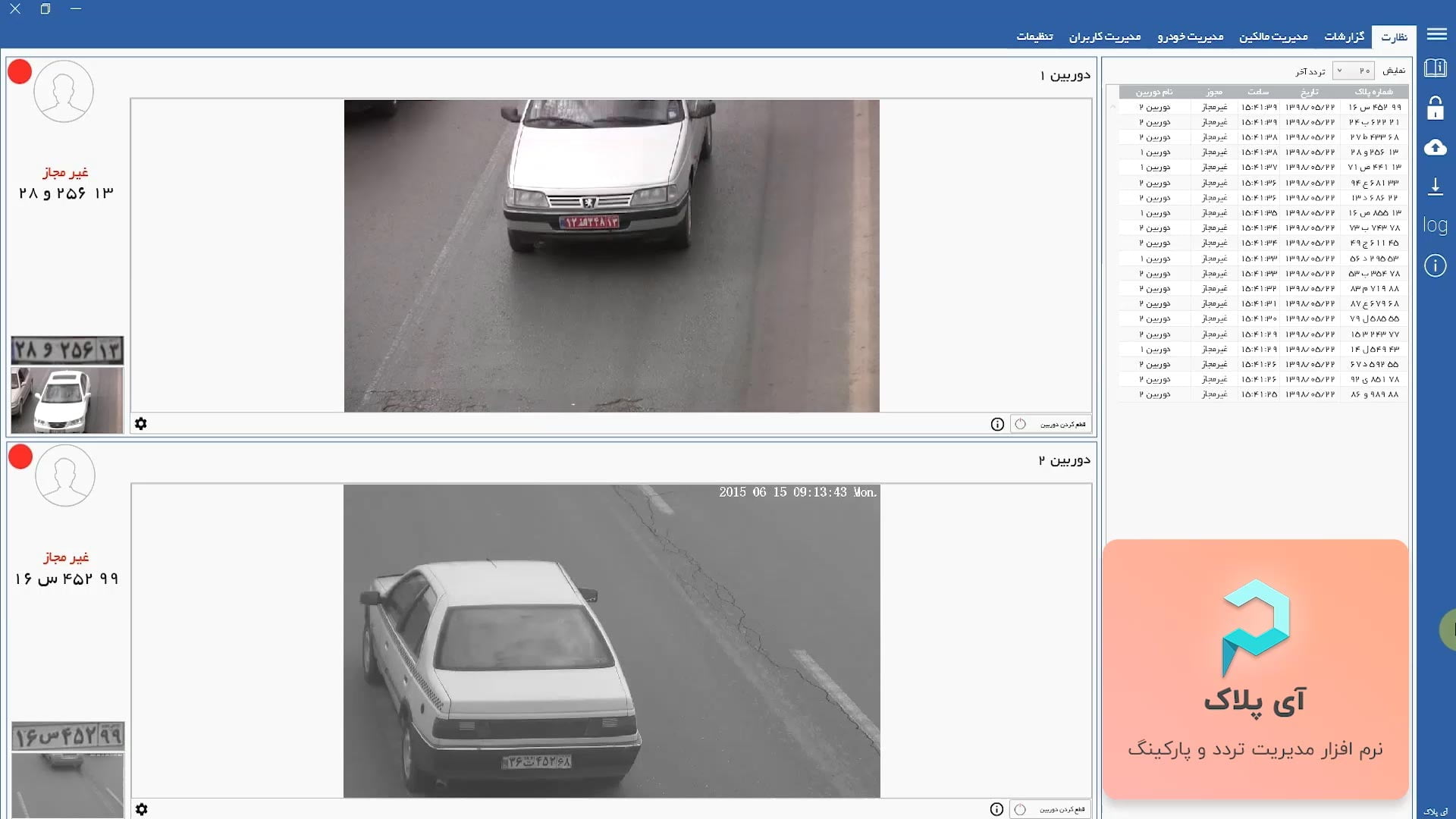Click the padlock lock icon

point(1436,108)
